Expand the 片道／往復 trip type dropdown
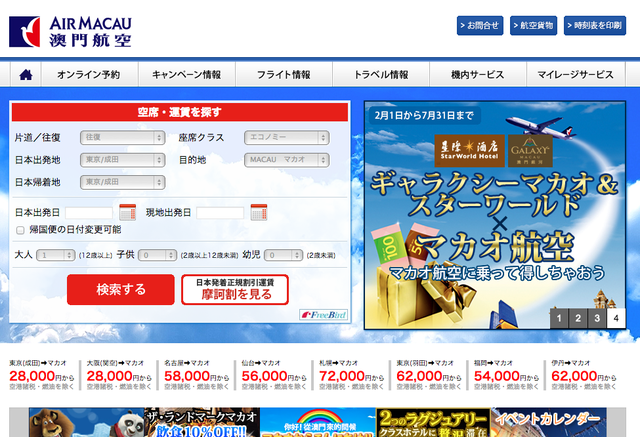Image resolution: width=640 pixels, height=437 pixels. (122, 138)
